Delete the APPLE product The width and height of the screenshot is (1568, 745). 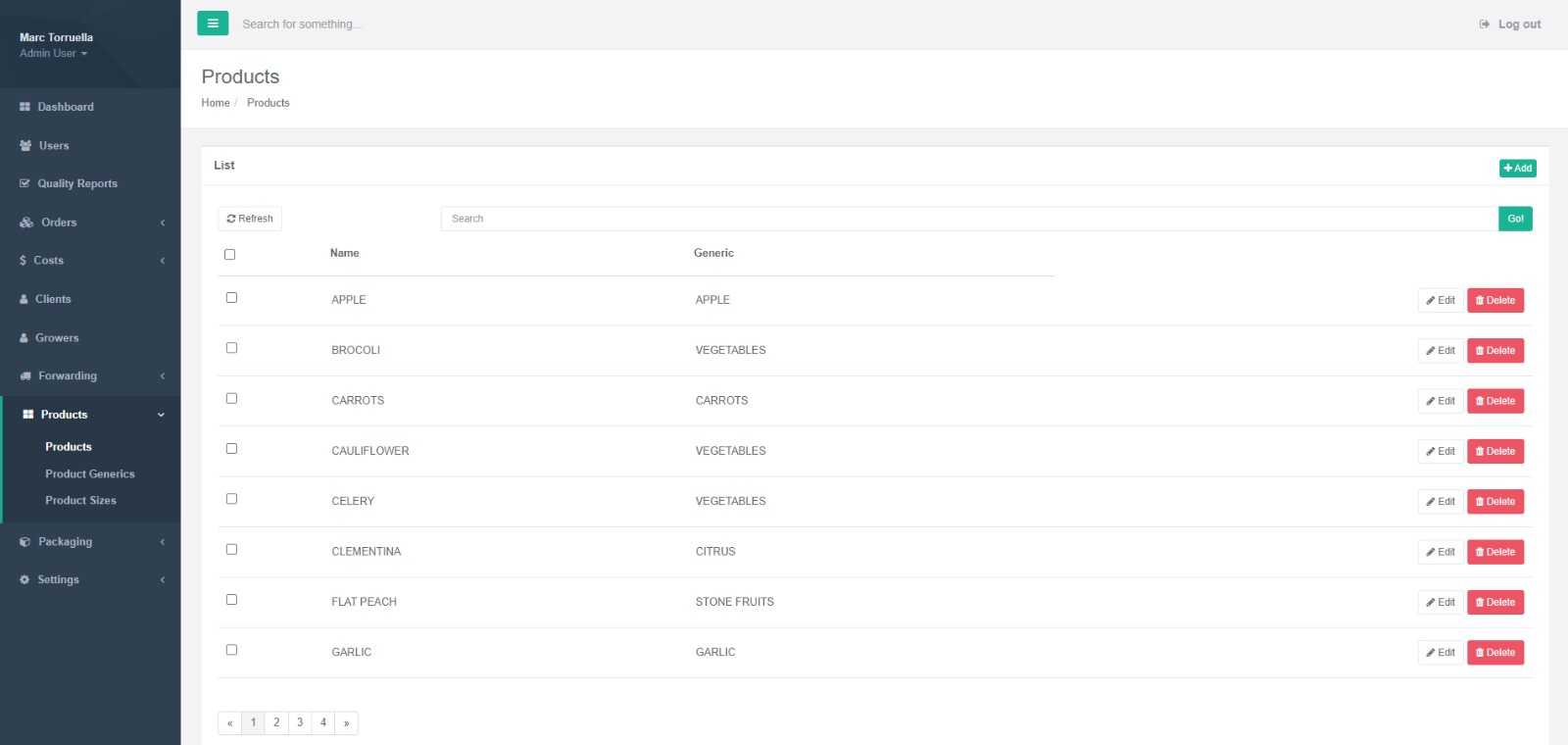[1495, 300]
